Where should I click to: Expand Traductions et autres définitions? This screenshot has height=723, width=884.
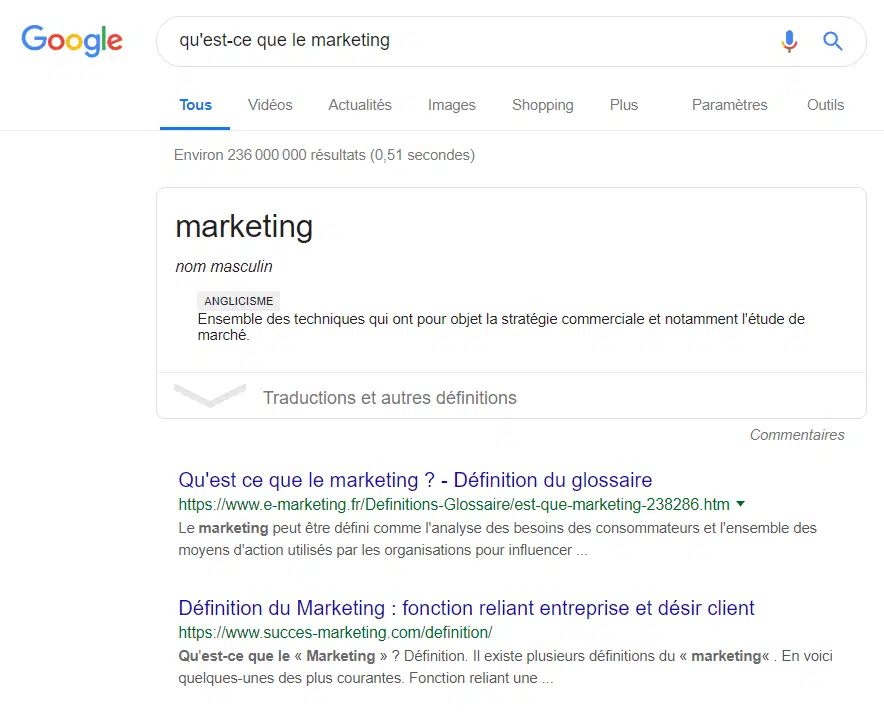coord(390,398)
